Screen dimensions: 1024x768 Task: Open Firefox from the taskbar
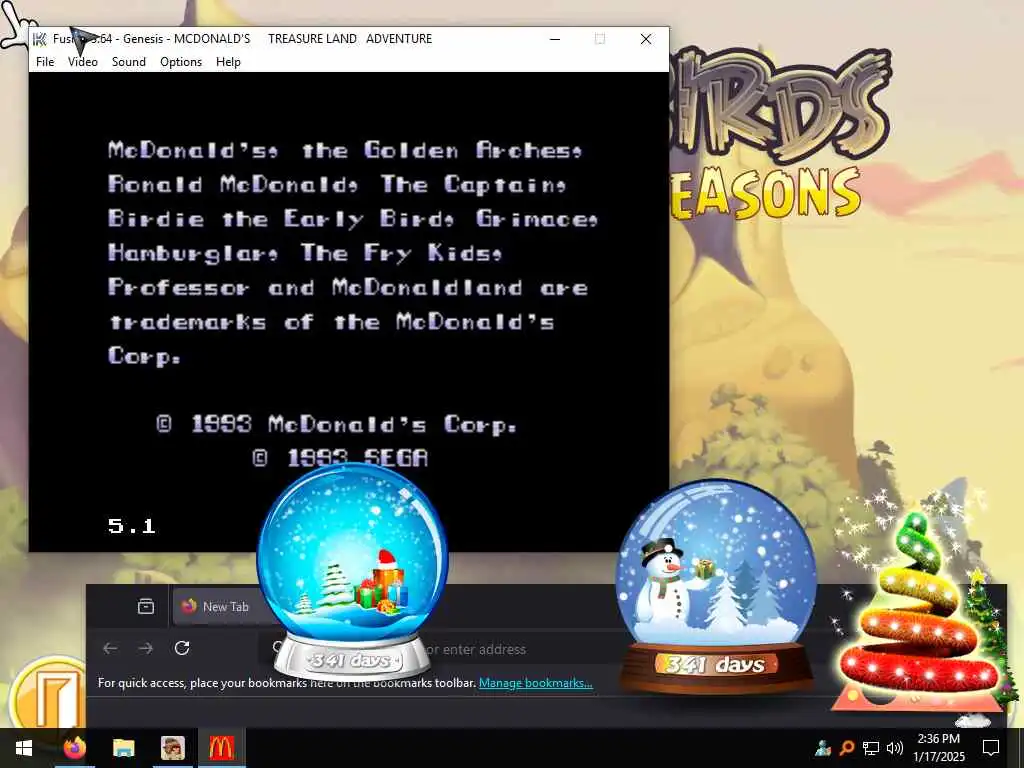[x=75, y=748]
